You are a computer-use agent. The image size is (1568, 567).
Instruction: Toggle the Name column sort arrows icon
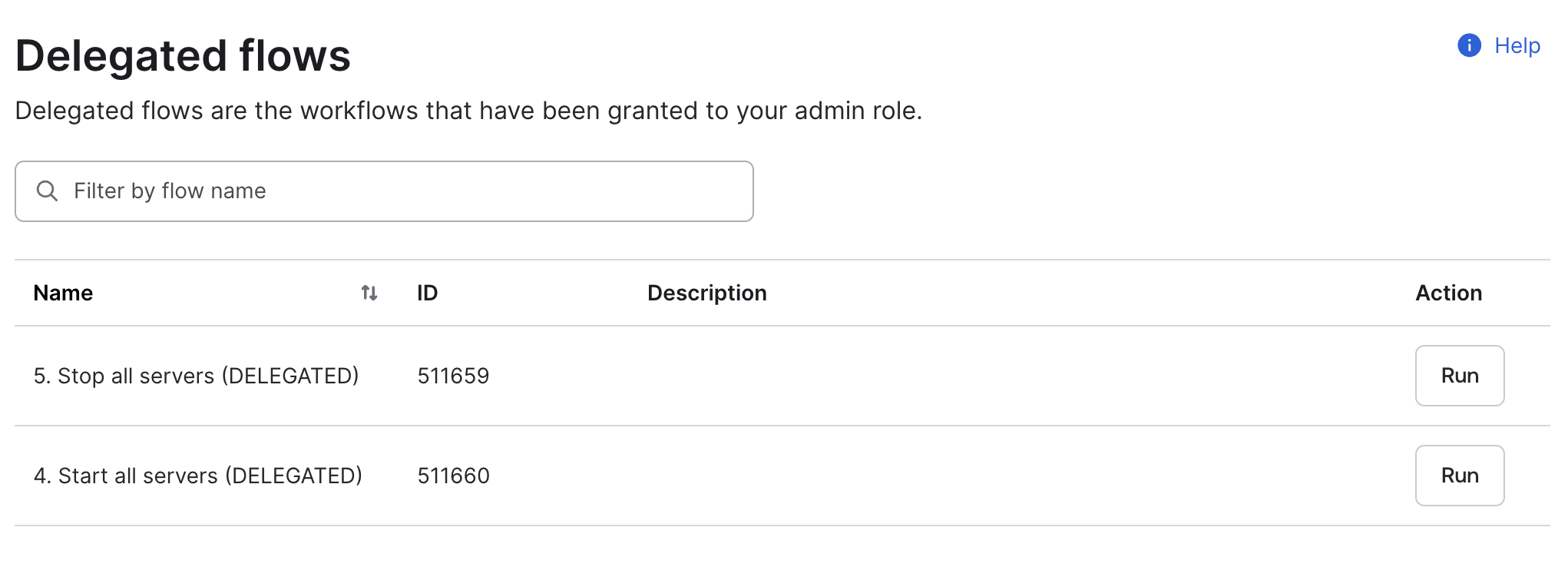[369, 293]
